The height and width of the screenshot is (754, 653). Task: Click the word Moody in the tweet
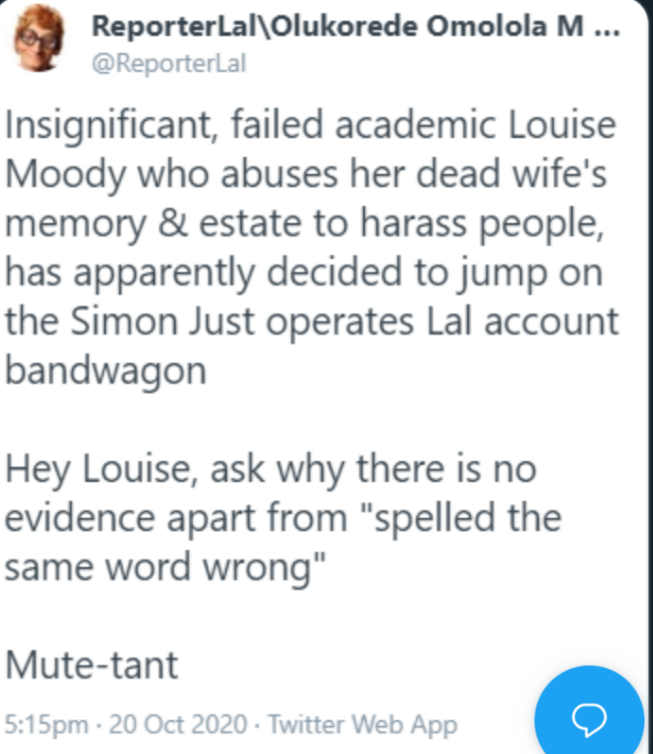coord(65,175)
